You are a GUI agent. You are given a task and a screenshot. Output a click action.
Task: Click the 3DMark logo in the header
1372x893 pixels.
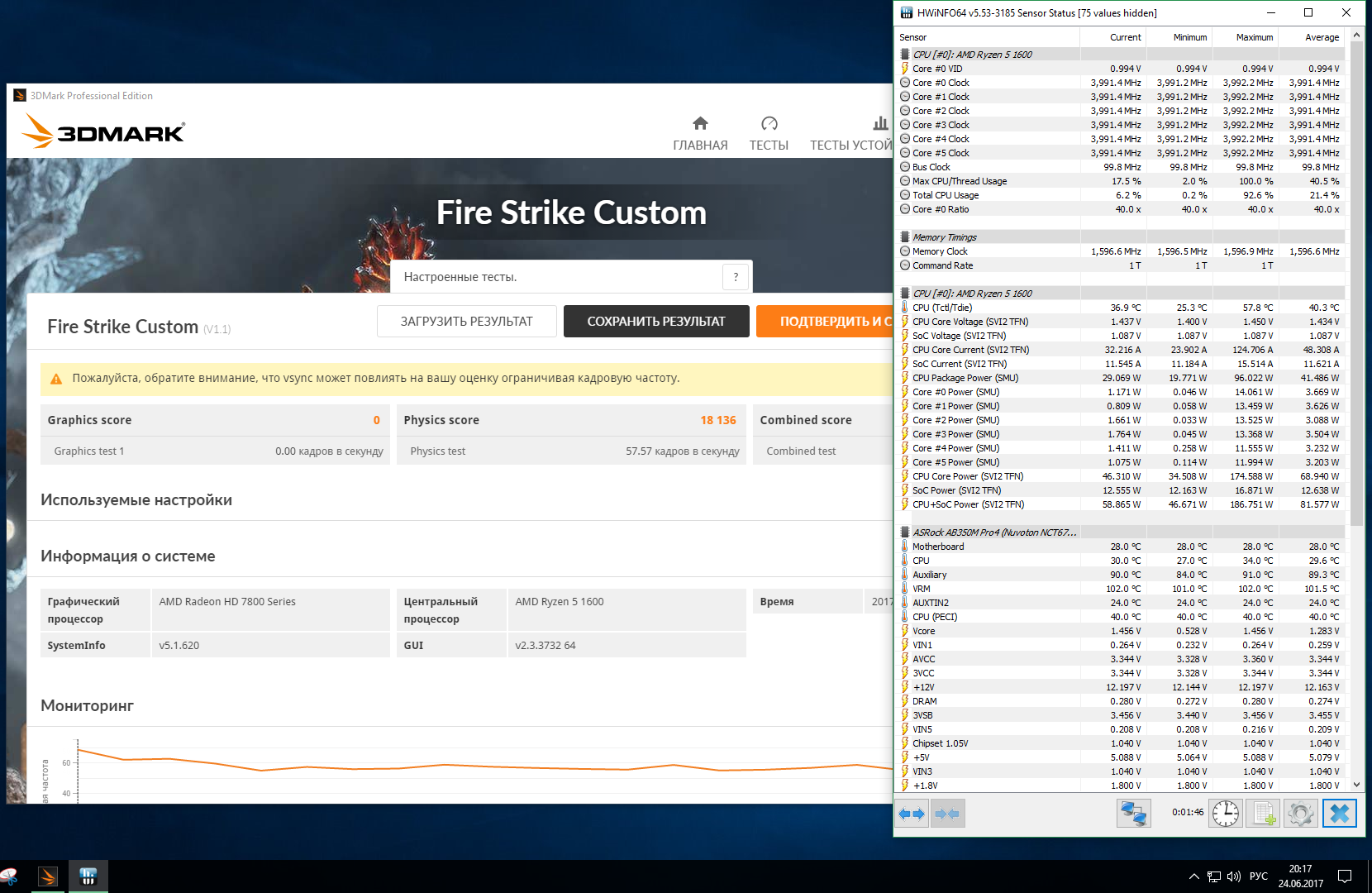(x=103, y=131)
